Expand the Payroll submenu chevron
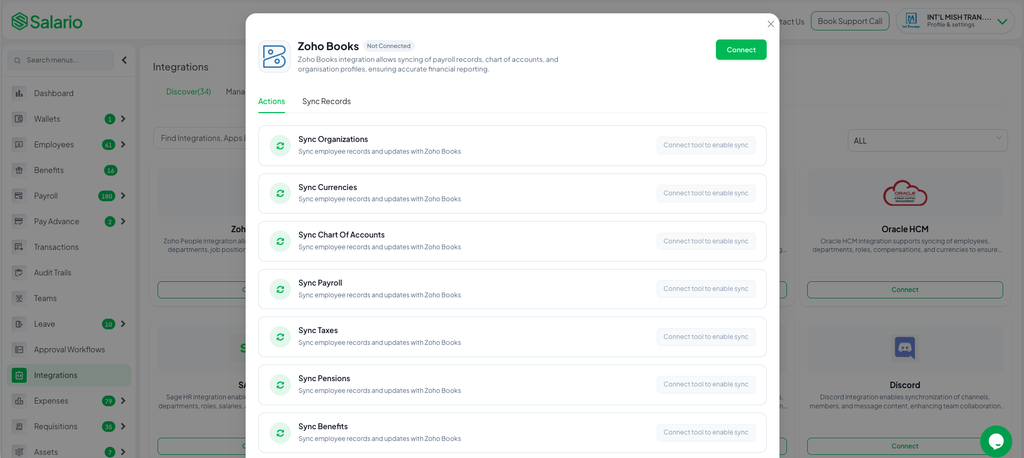The width and height of the screenshot is (1024, 458). 123,195
